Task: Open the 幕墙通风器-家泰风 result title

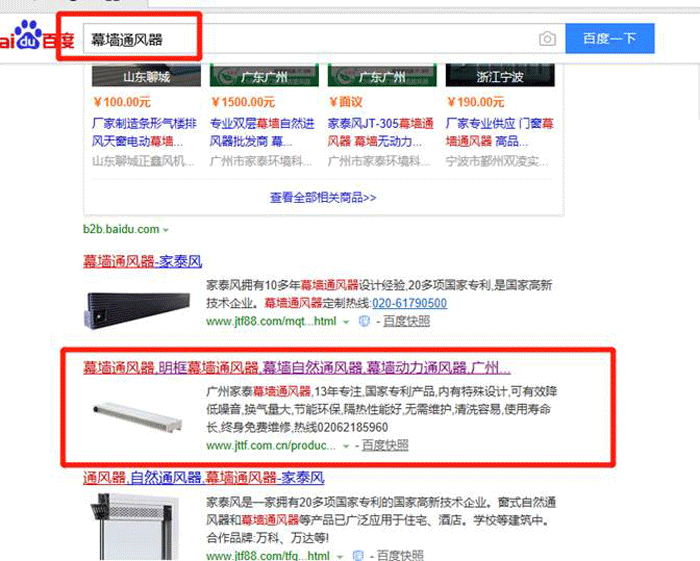Action: pyautogui.click(x=142, y=261)
